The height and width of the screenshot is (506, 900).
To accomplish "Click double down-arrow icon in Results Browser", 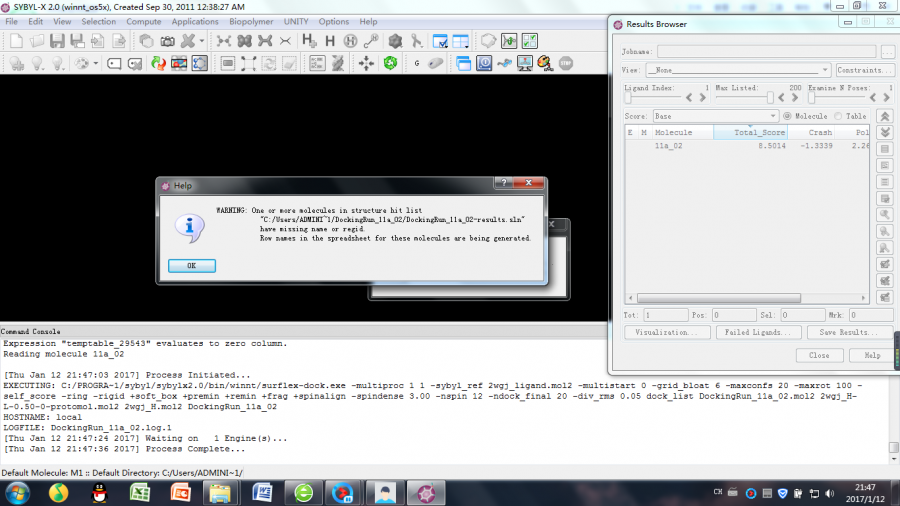I will click(885, 132).
